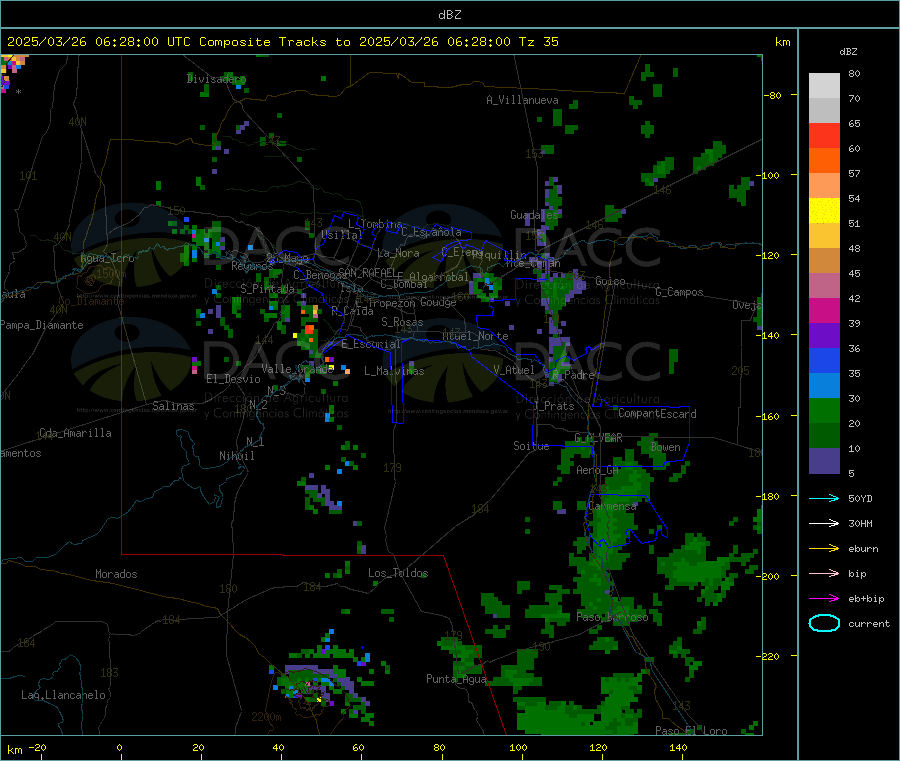The image size is (900, 761).
Task: Click the 'Los_Toldos' map label
Action: tap(398, 573)
